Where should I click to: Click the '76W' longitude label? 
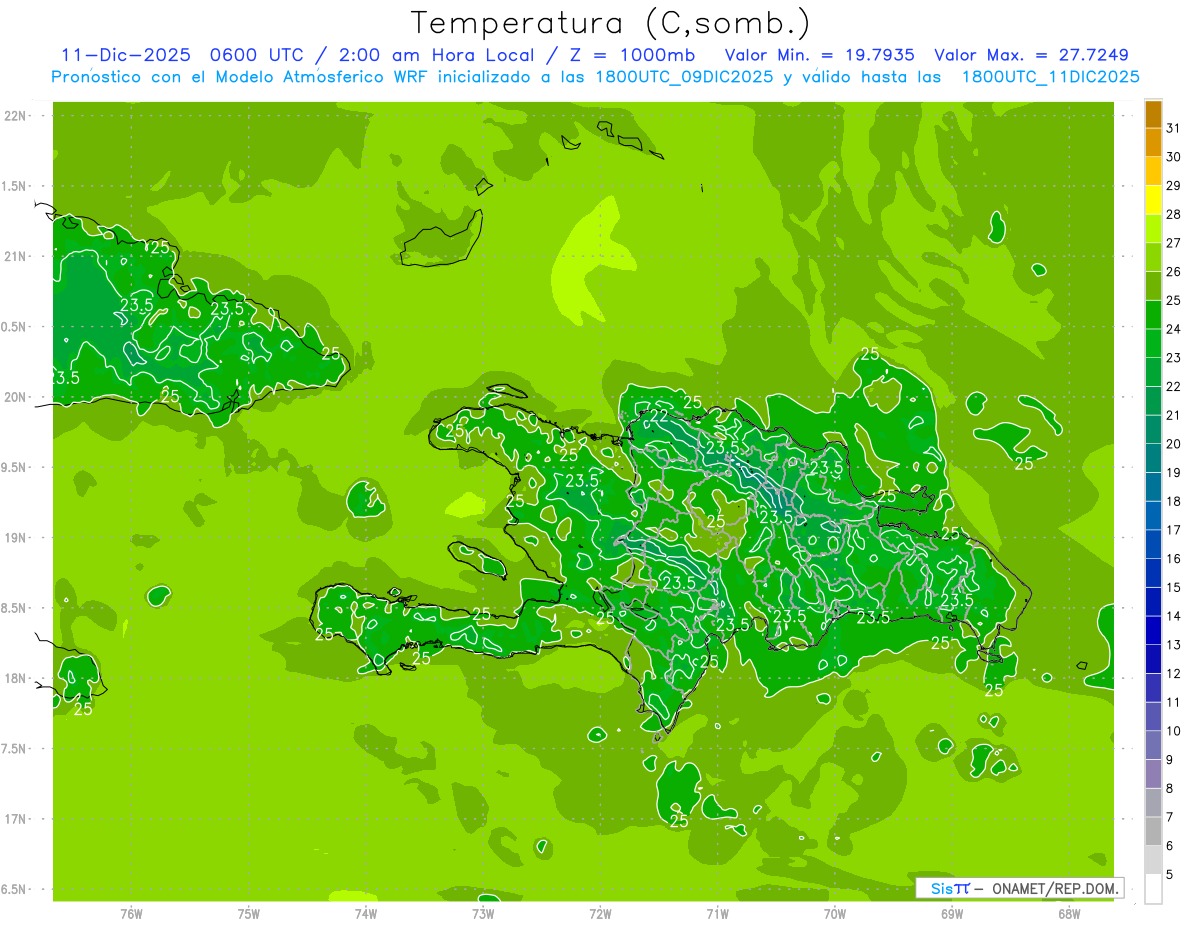pyautogui.click(x=131, y=914)
